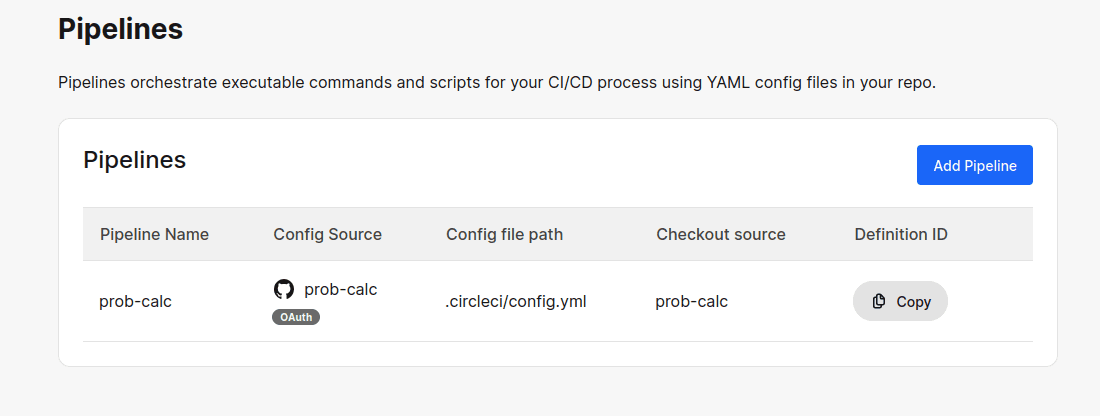Screen dimensions: 1100x416
Task: Open the prob-calc config source repository
Action: coord(340,290)
